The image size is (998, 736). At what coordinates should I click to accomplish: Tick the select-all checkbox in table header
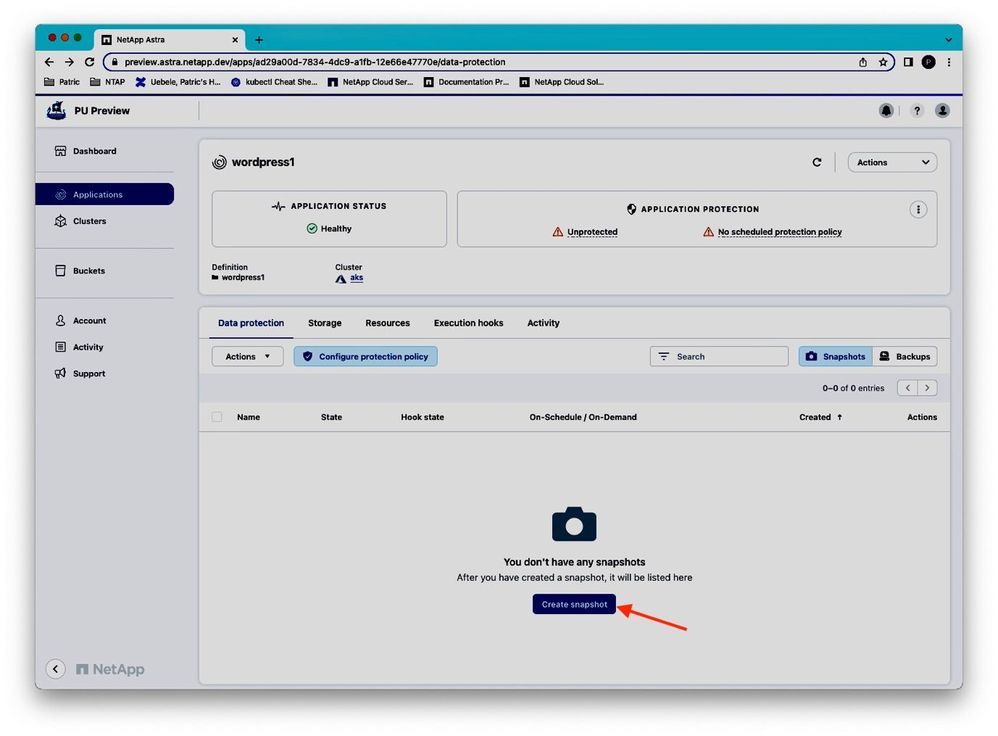pos(217,417)
